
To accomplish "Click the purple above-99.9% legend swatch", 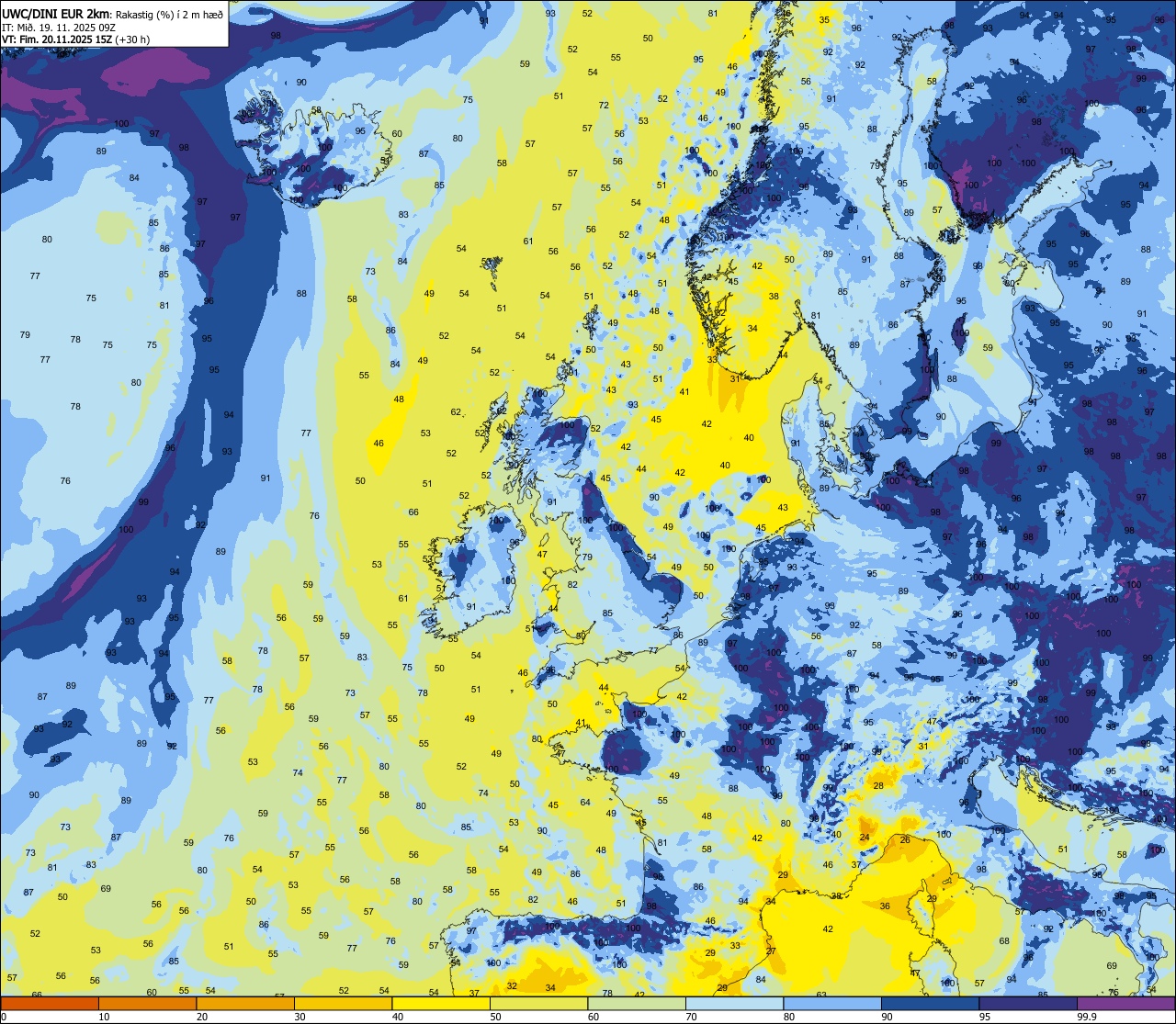I will (1125, 1004).
